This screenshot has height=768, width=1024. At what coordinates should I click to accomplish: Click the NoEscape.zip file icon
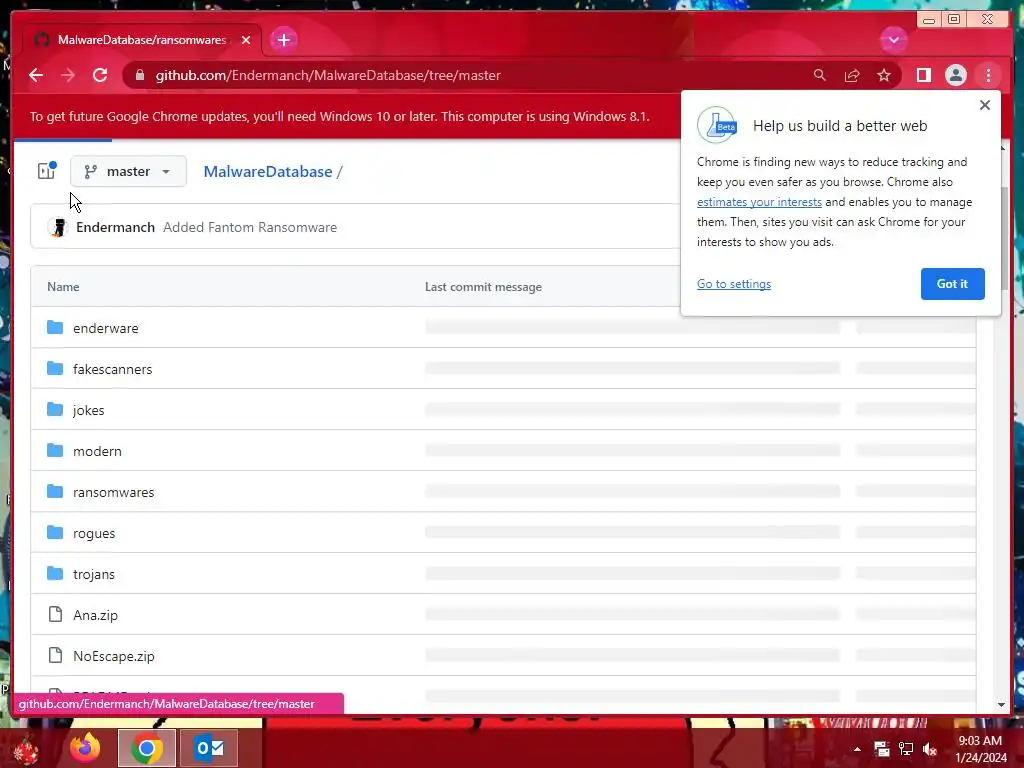[56, 655]
